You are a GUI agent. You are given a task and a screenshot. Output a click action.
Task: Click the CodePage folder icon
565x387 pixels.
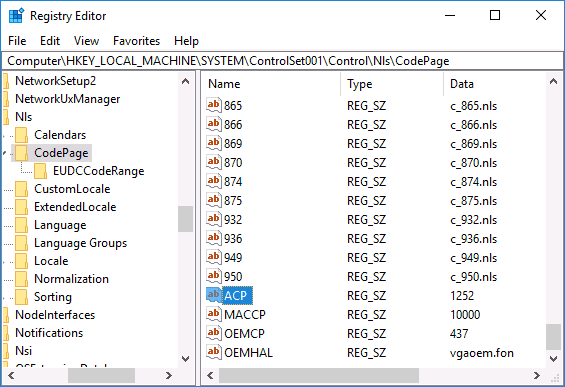tap(22, 153)
